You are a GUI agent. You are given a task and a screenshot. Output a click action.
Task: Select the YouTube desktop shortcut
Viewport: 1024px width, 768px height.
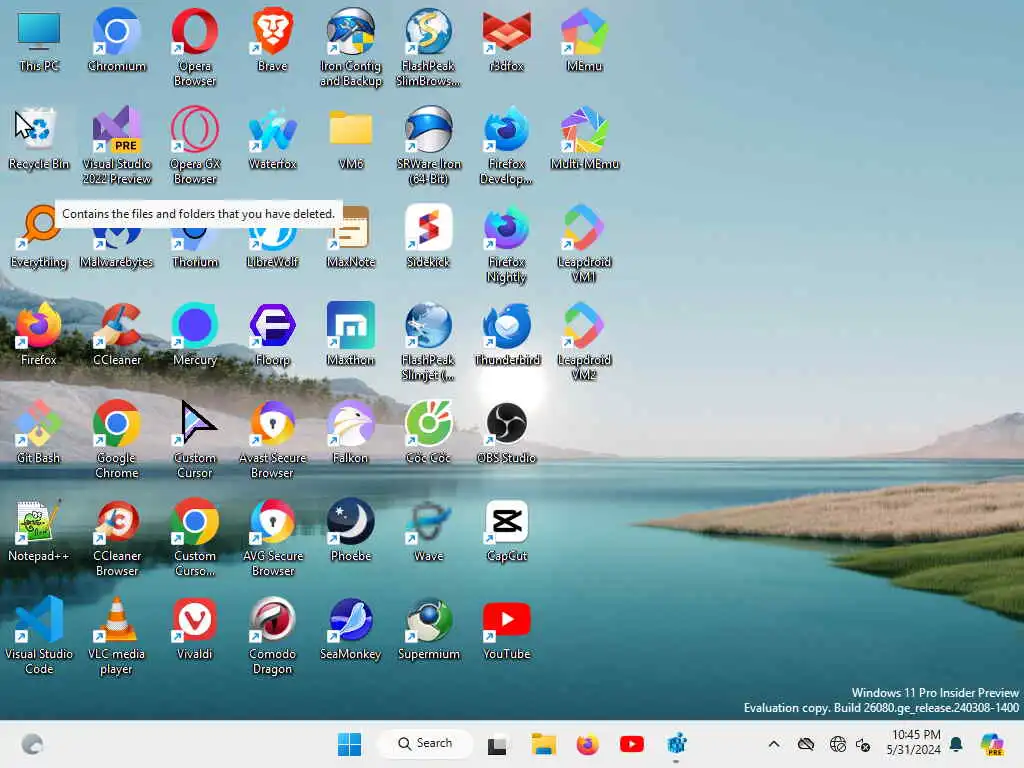pos(506,628)
